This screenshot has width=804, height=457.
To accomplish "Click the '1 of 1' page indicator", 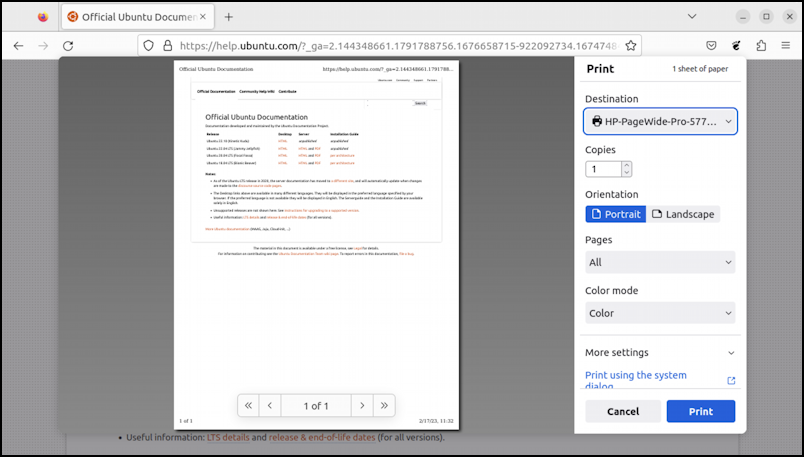I will (316, 406).
